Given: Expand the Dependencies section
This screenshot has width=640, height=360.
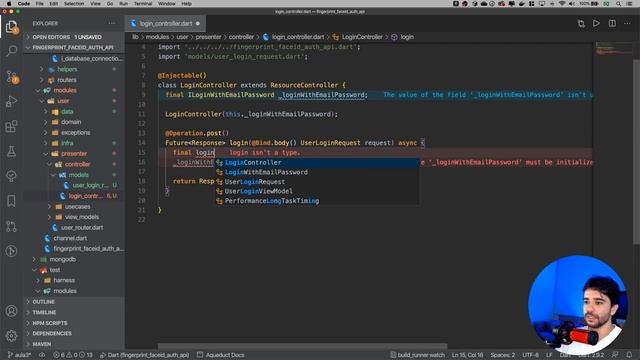Looking at the screenshot, I should [x=73, y=333].
